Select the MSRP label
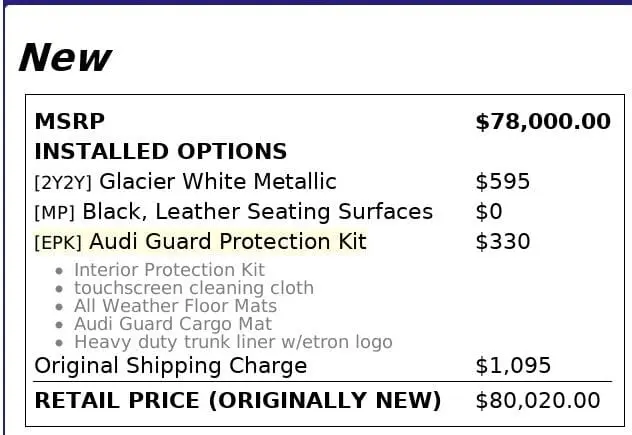 (x=69, y=122)
